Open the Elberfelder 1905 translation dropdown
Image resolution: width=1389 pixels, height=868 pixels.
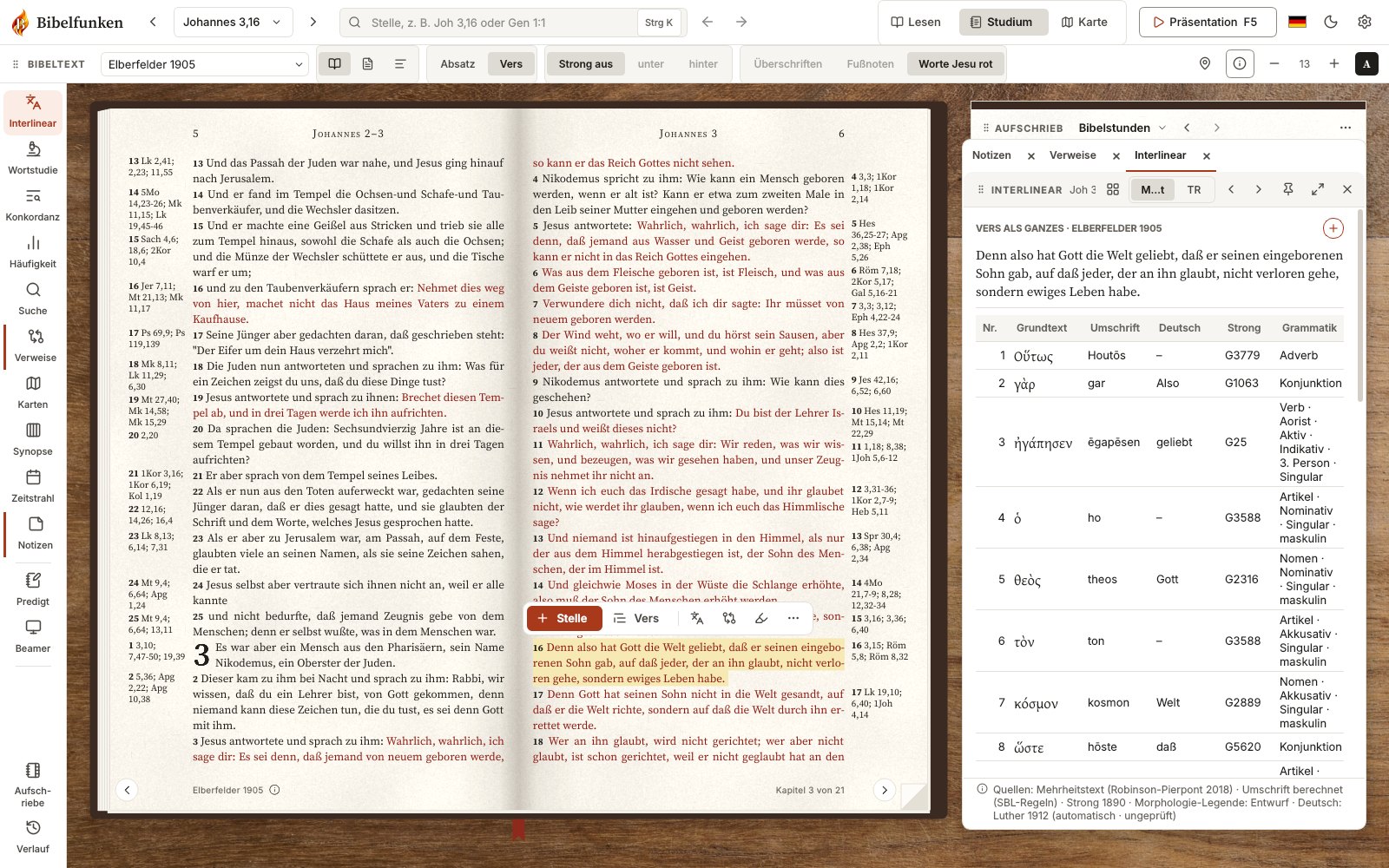205,64
